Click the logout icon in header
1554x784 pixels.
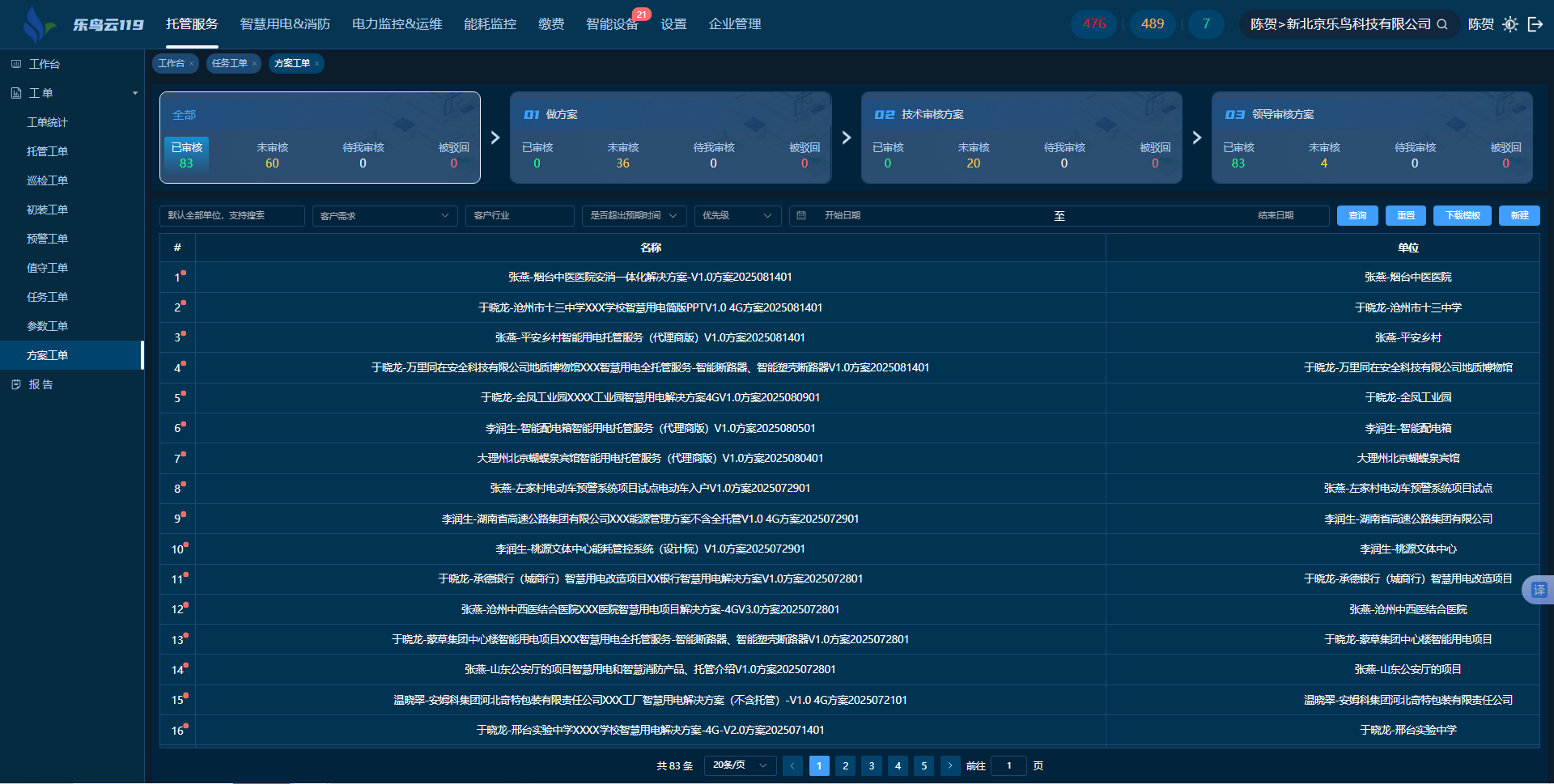1535,24
